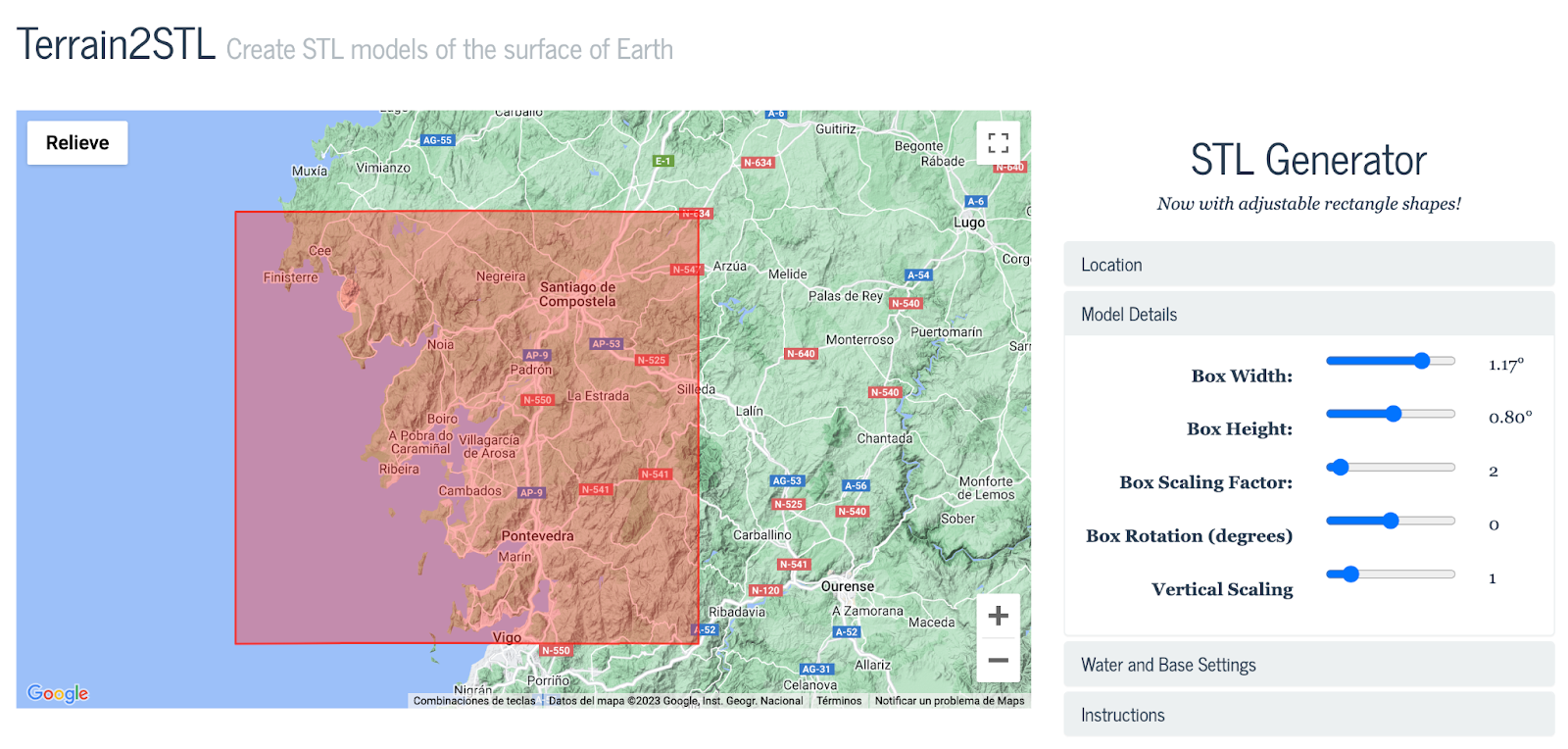Expand the Location section
The height and width of the screenshot is (749, 1568).
point(1308,265)
